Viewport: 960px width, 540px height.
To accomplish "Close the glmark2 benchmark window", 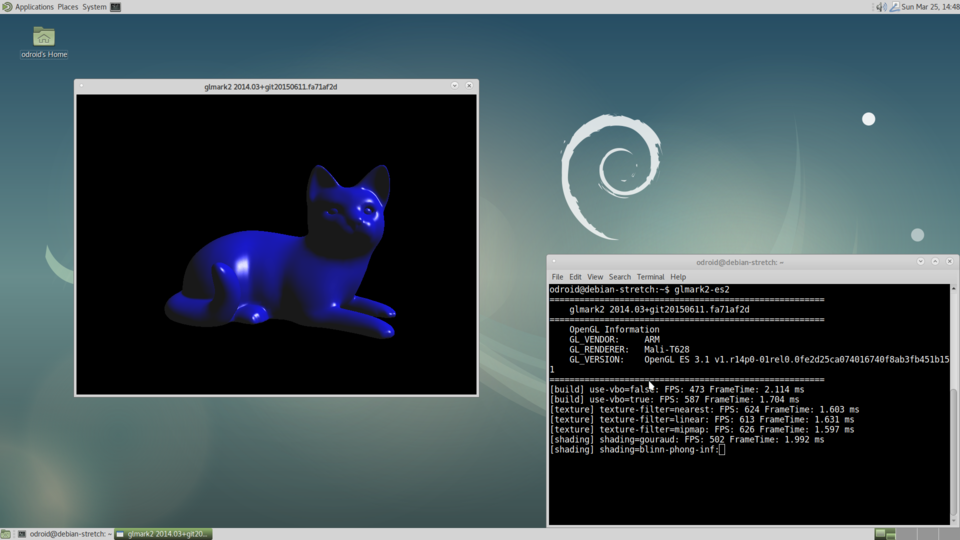I will (x=469, y=86).
